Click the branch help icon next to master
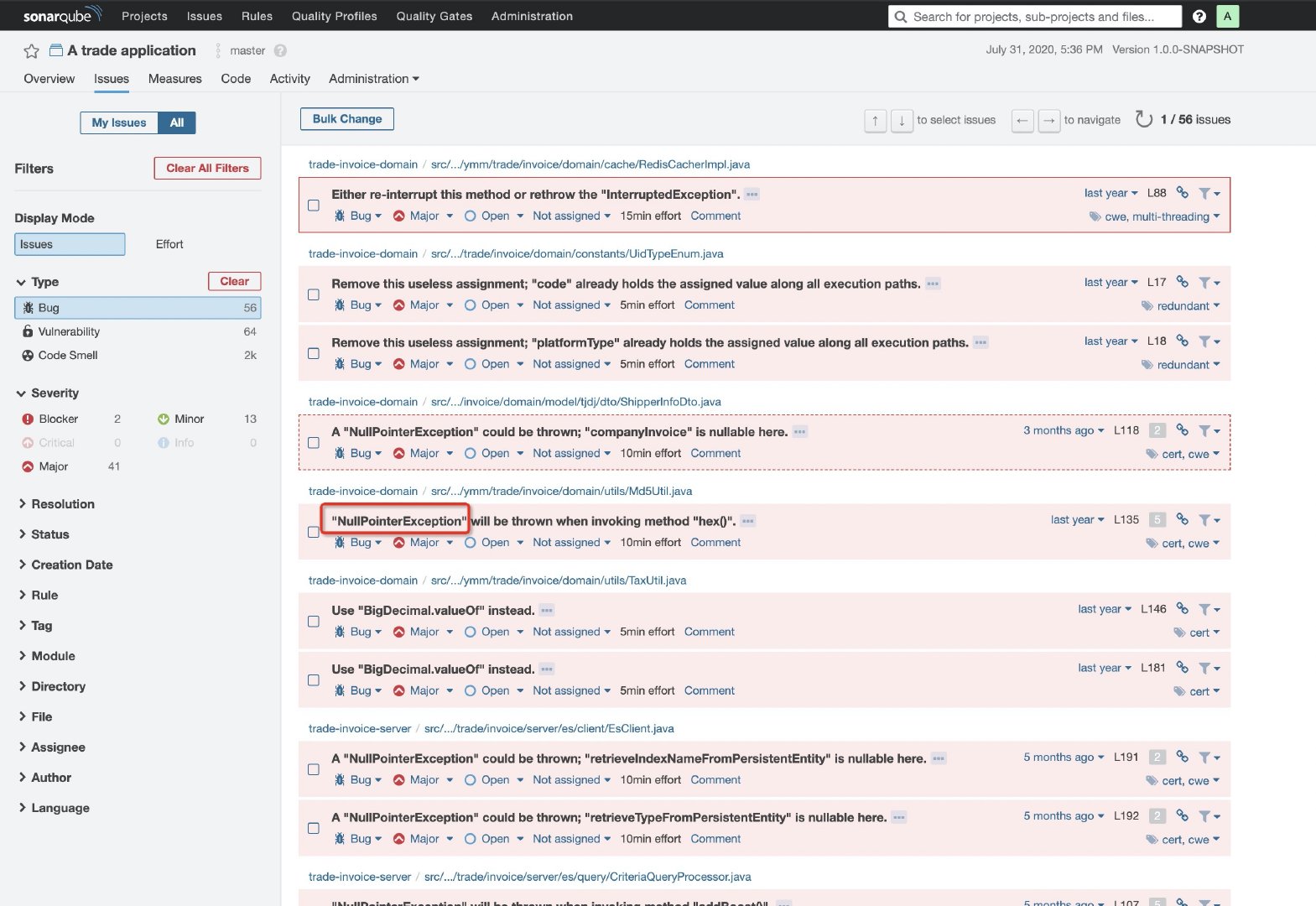This screenshot has width=1316, height=906. [280, 50]
